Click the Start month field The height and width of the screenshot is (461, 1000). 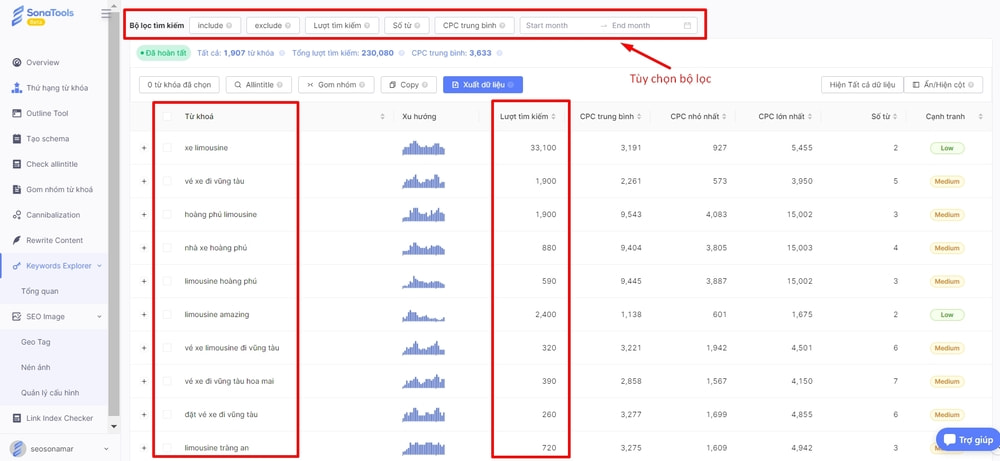[559, 26]
